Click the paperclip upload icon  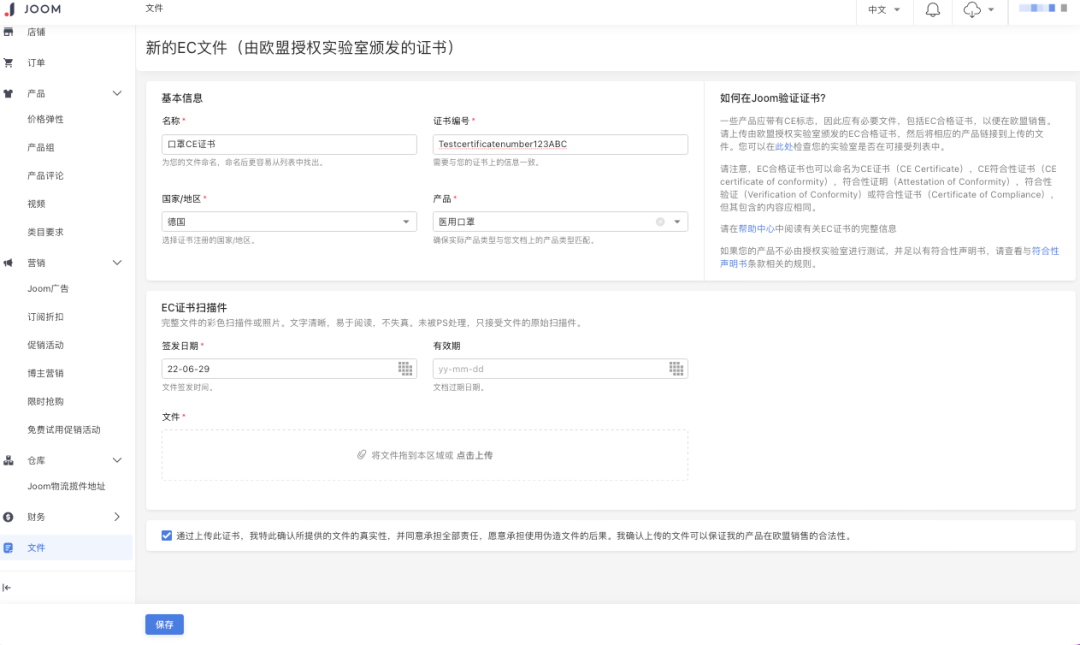[x=362, y=455]
